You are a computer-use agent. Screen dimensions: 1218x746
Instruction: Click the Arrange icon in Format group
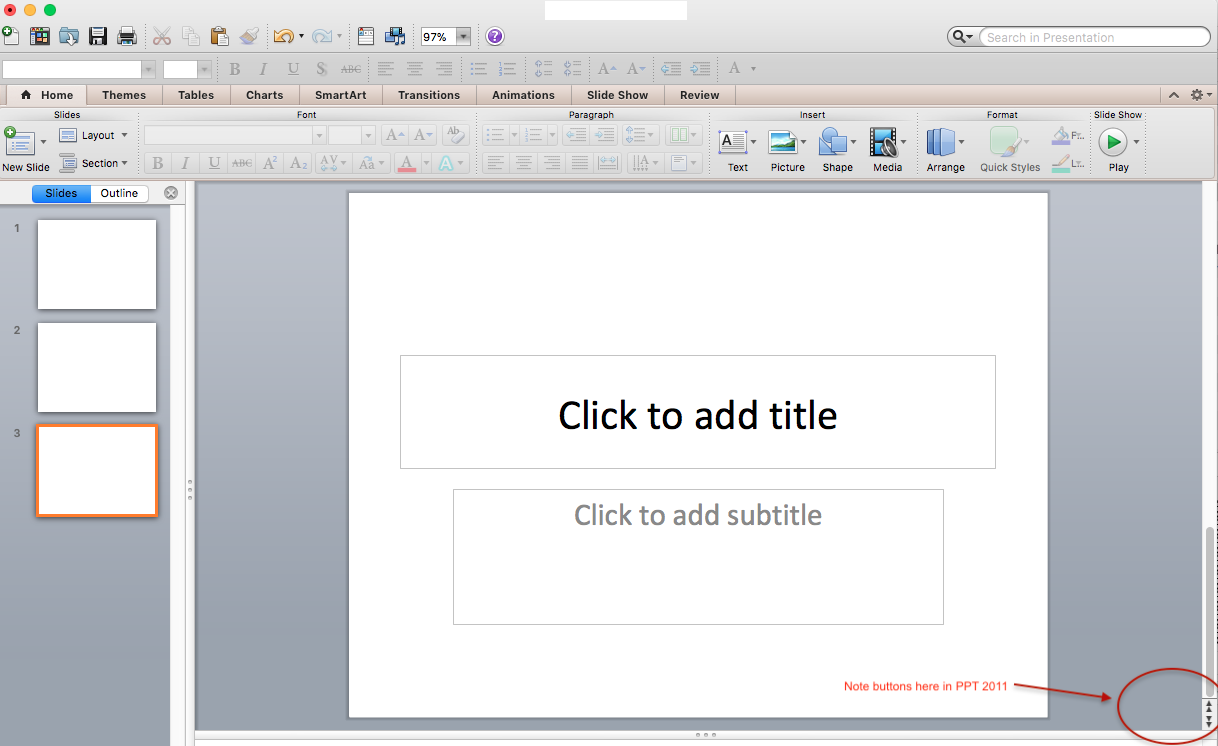(940, 142)
